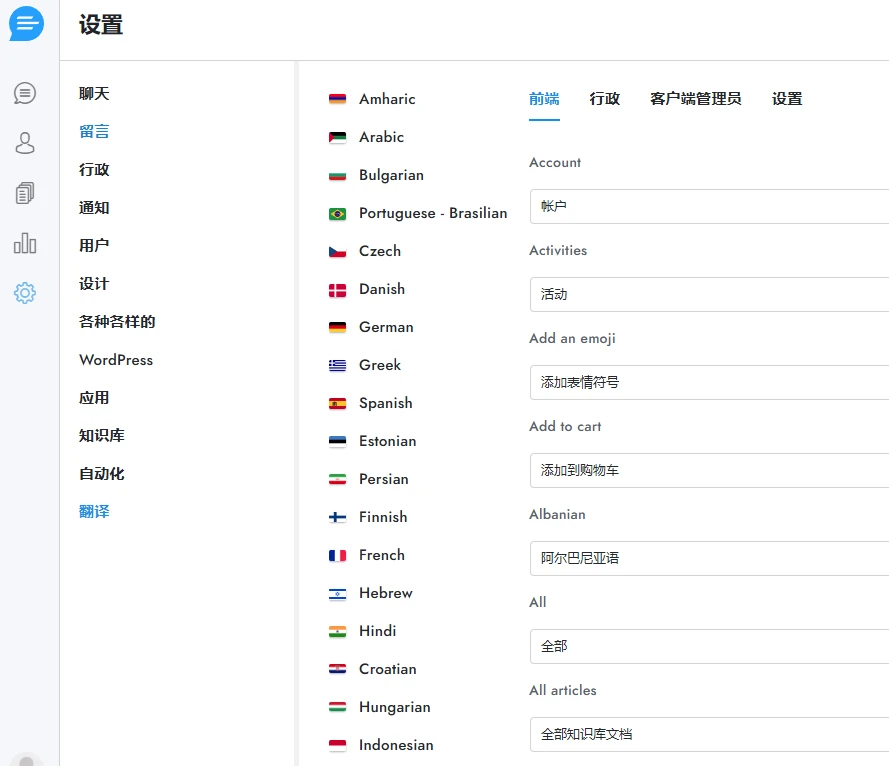Click the French flag icon
The width and height of the screenshot is (889, 766).
point(338,555)
